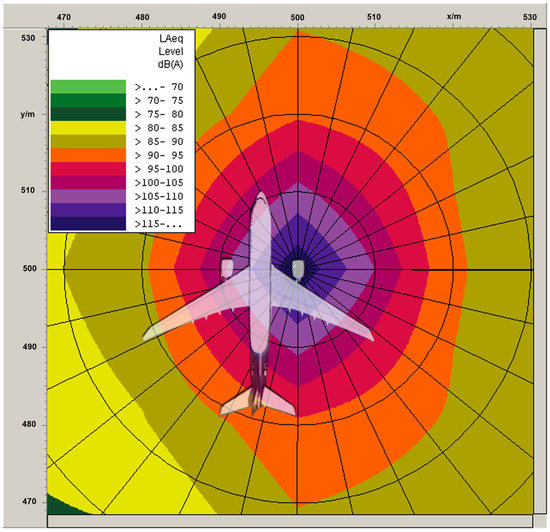The height and width of the screenshot is (532, 550).
Task: Select the dark navy above-115 legend swatch
Action: (88, 223)
